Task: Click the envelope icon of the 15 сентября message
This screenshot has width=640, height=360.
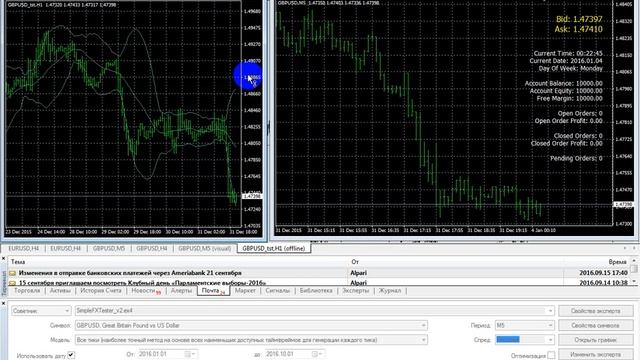Action: tap(13, 282)
